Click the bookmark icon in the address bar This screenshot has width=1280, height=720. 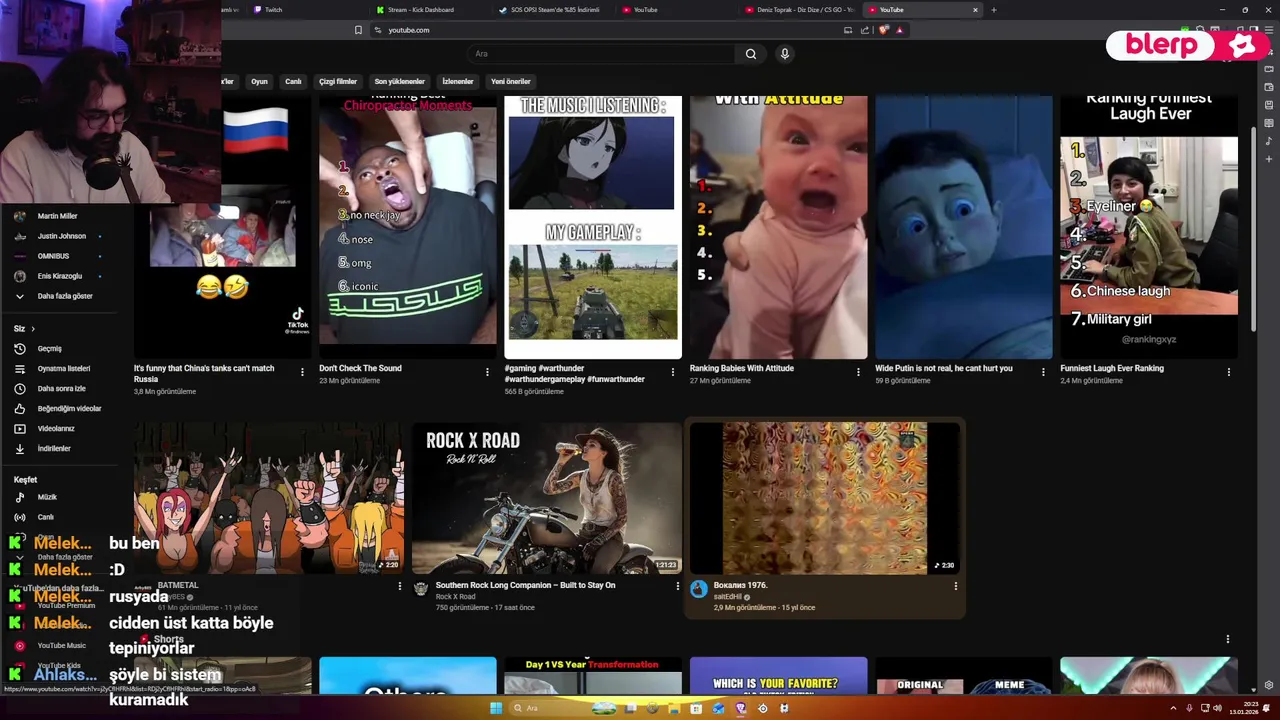click(x=358, y=30)
